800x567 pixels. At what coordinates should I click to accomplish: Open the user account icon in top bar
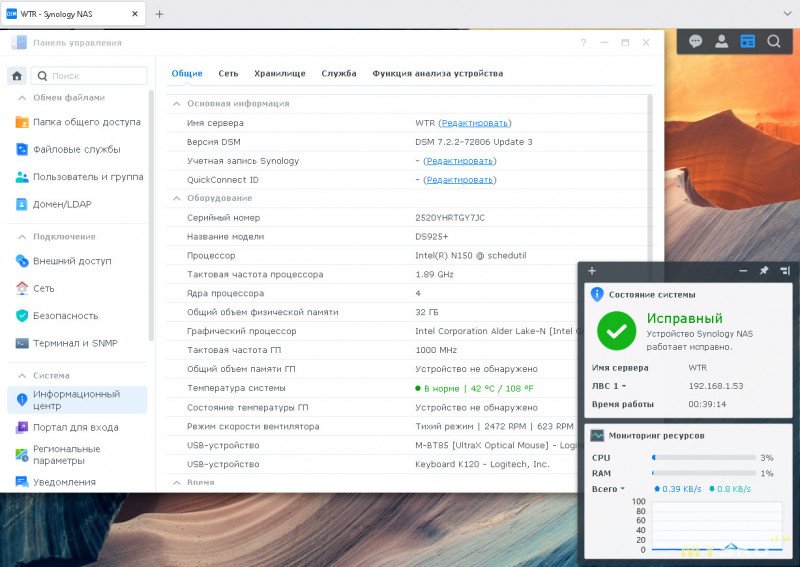coord(721,41)
